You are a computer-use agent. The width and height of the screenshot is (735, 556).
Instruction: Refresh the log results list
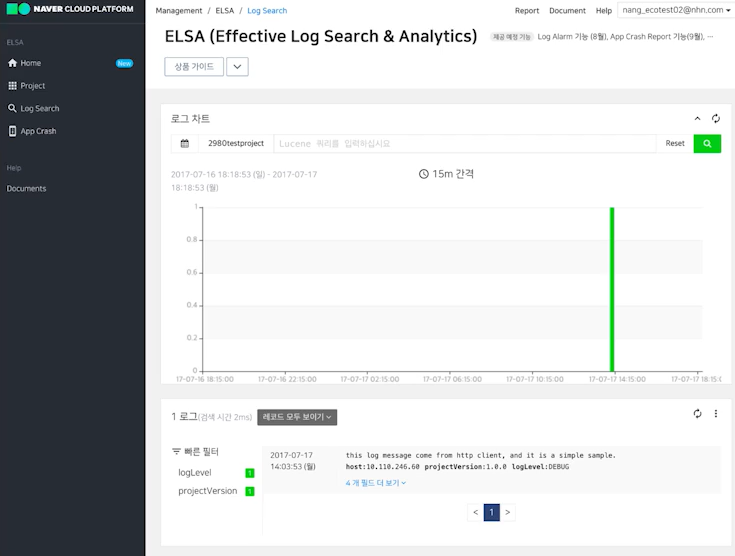pyautogui.click(x=698, y=413)
